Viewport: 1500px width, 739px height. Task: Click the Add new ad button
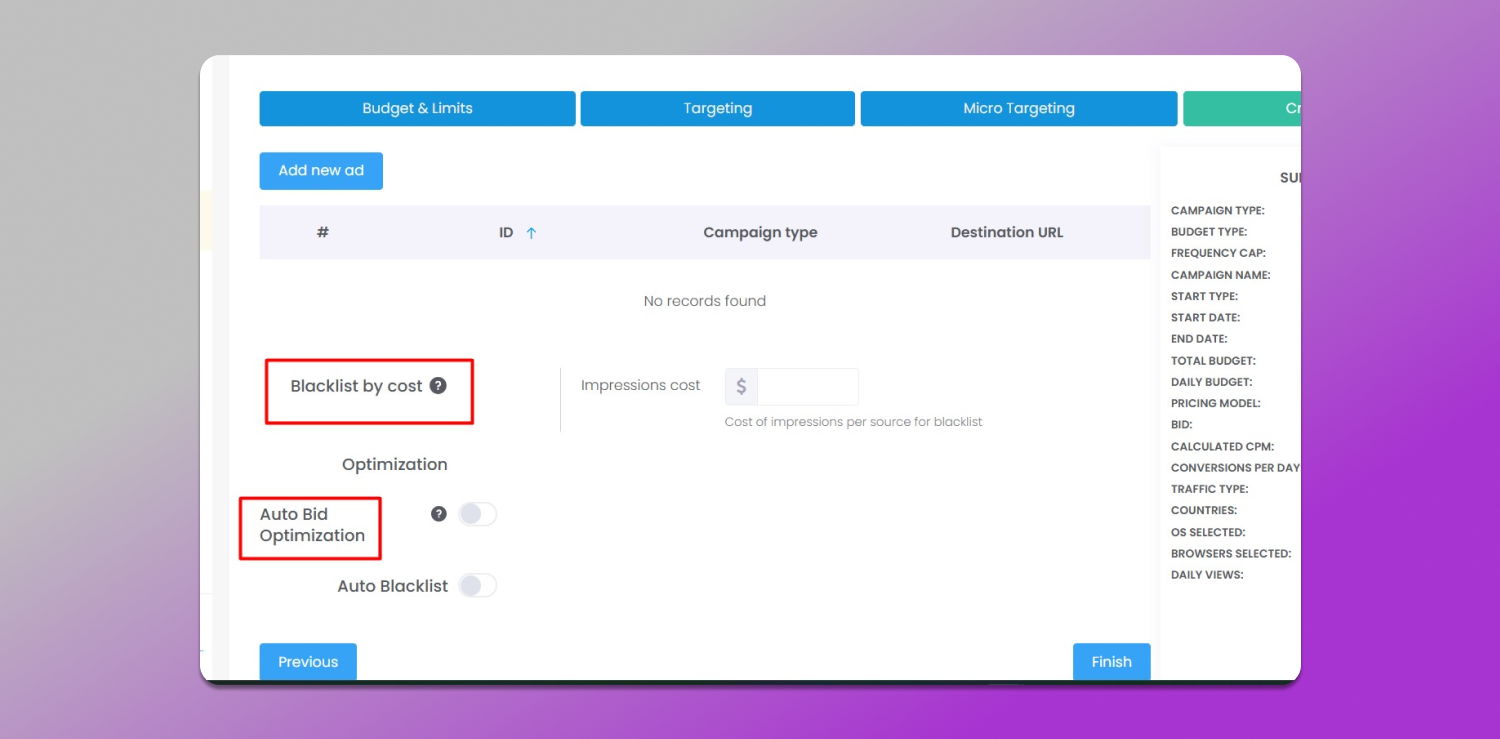coord(321,171)
